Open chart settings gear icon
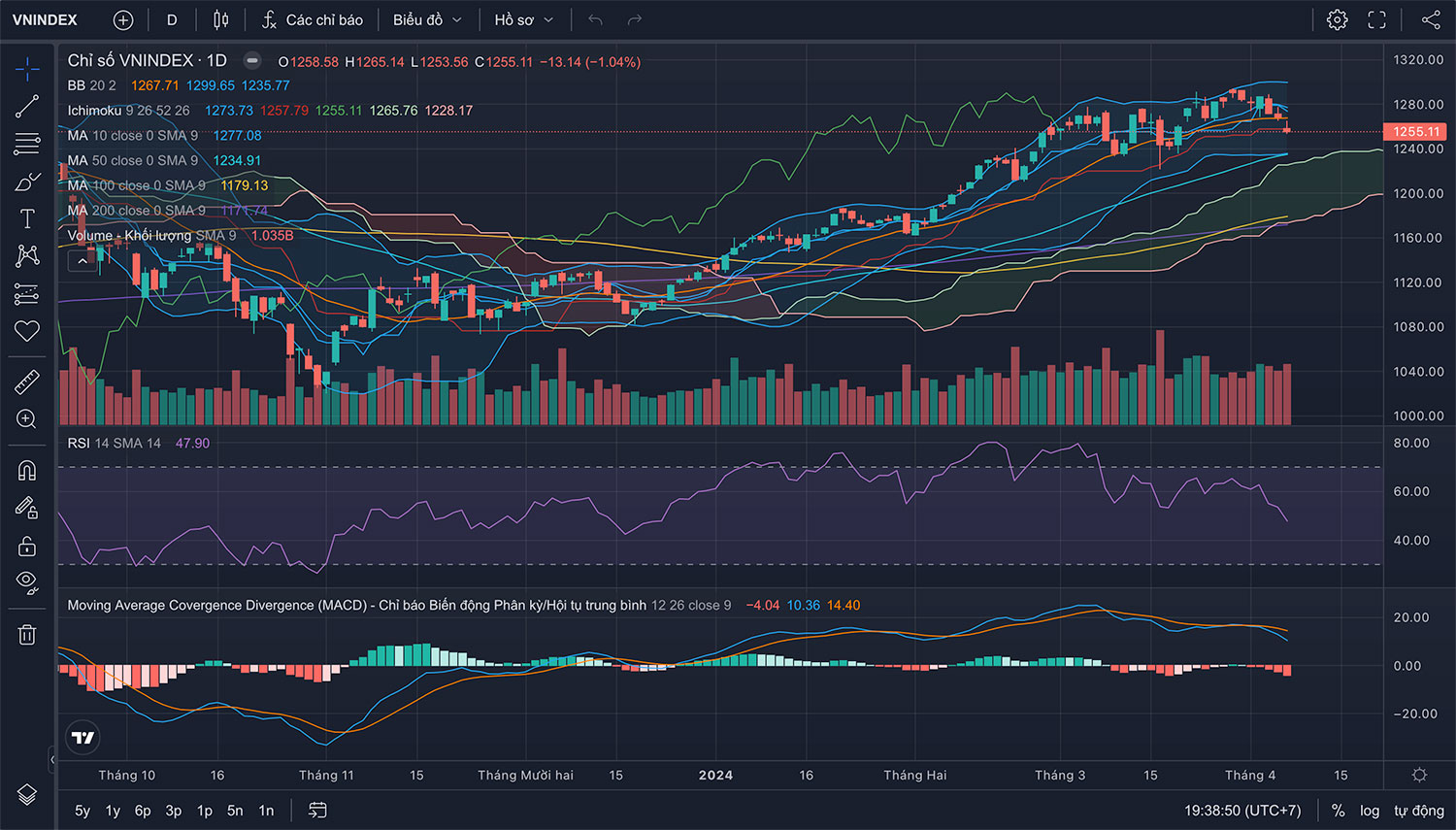Screen dimensions: 1456x830 (1337, 20)
